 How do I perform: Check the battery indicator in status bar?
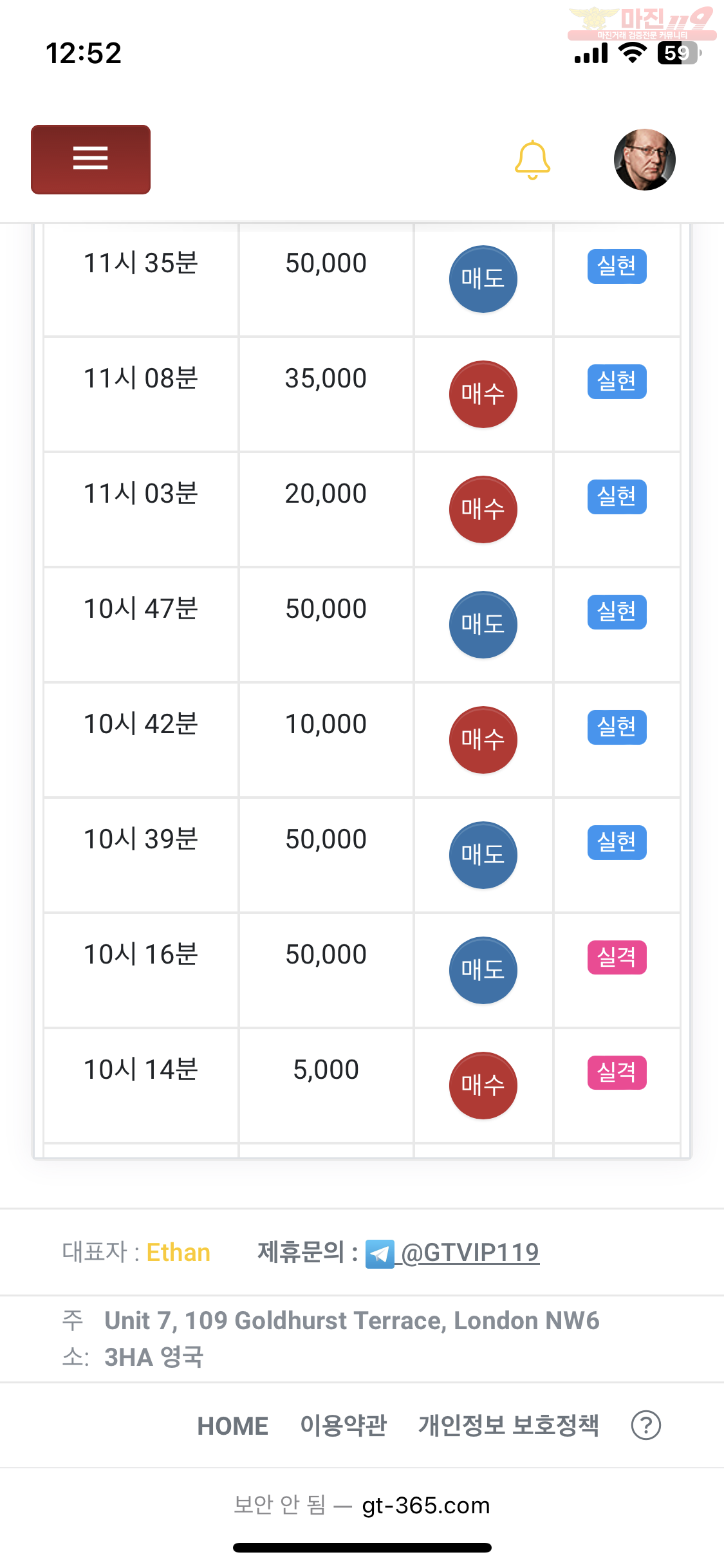[x=679, y=53]
